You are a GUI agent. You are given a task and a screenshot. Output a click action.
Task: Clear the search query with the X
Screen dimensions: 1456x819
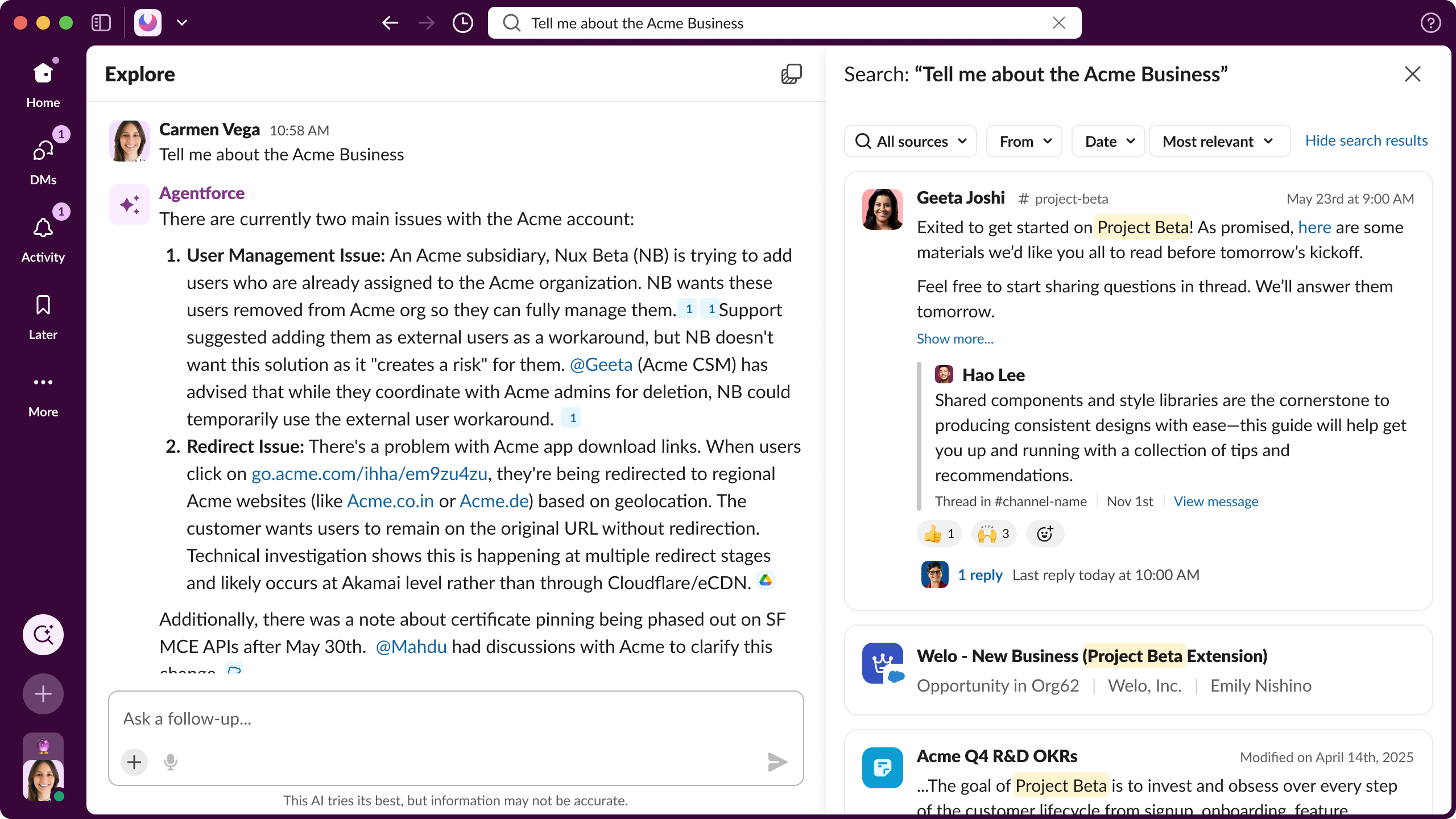tap(1058, 23)
